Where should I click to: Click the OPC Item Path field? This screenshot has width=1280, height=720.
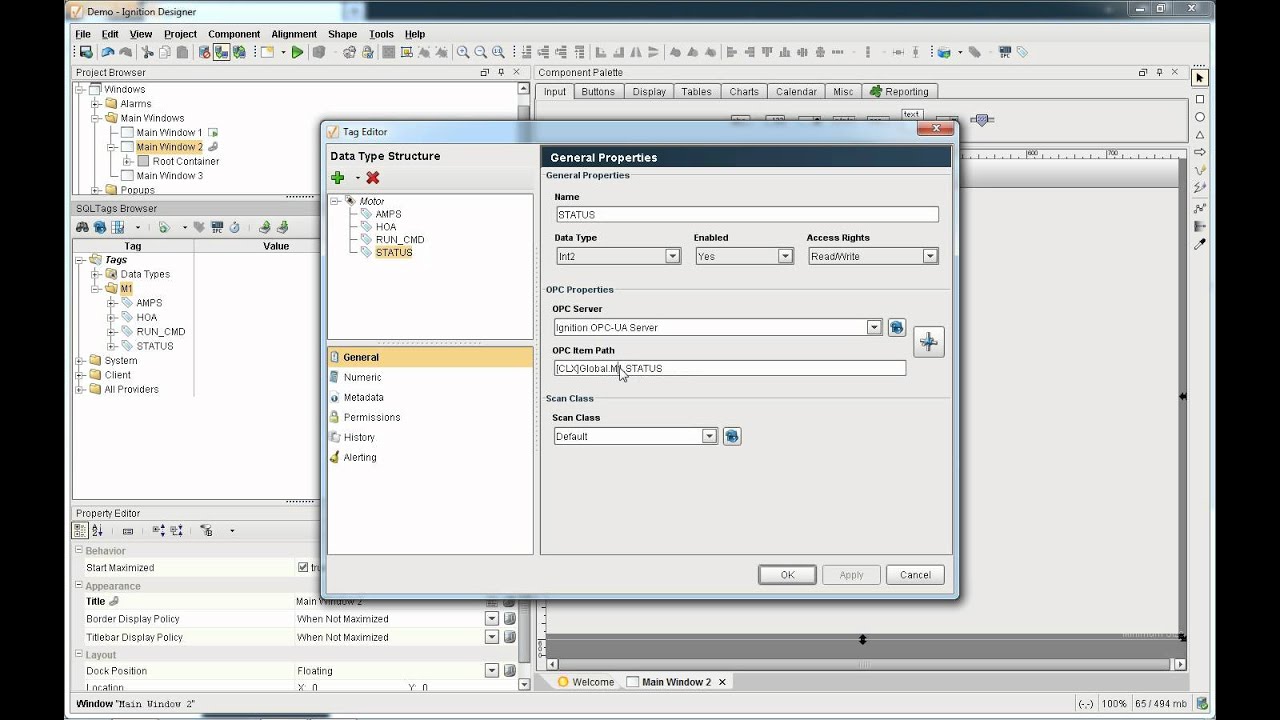pyautogui.click(x=730, y=368)
